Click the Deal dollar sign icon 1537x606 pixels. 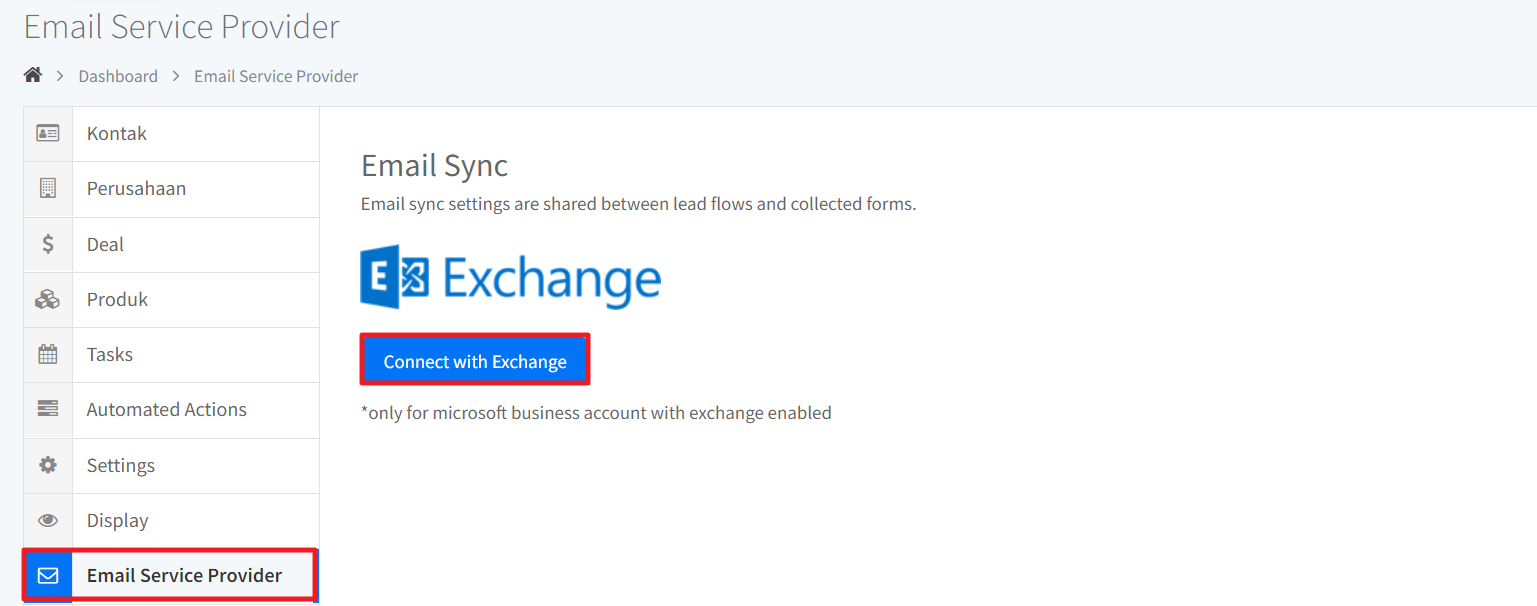(x=48, y=244)
